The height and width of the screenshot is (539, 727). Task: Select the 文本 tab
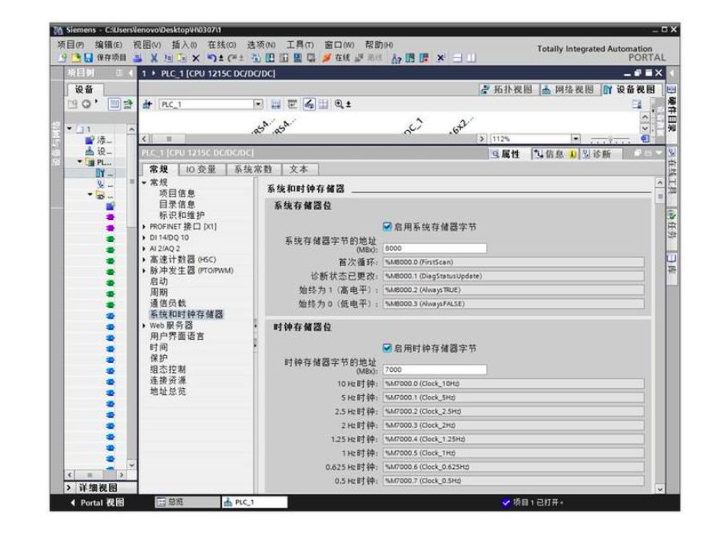(x=299, y=169)
